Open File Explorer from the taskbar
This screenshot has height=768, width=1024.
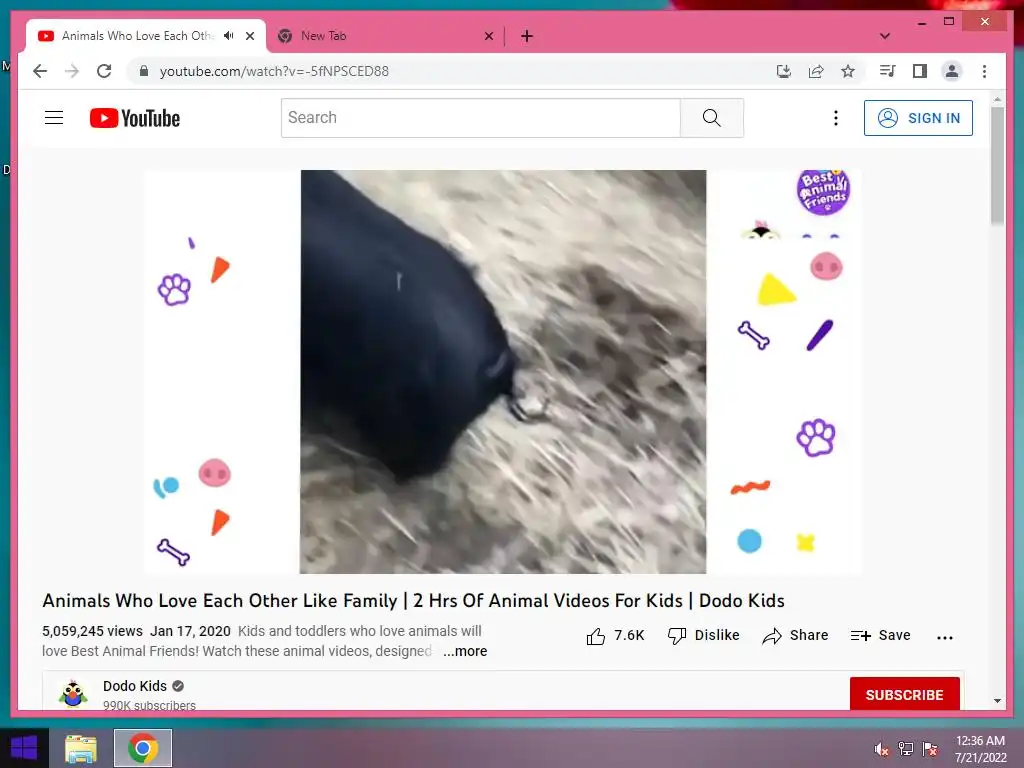[x=81, y=748]
